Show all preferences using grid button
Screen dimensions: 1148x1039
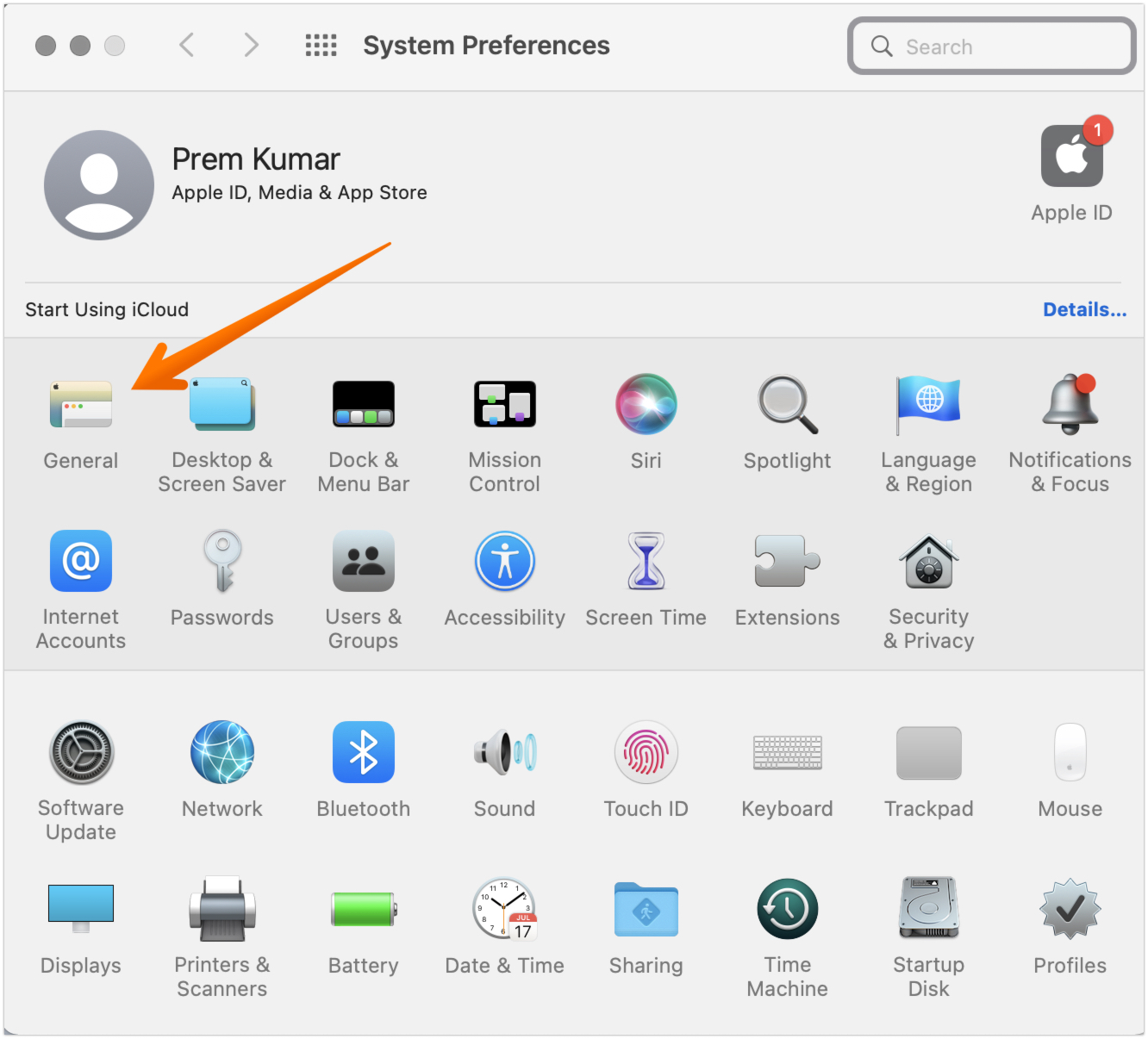click(x=321, y=46)
